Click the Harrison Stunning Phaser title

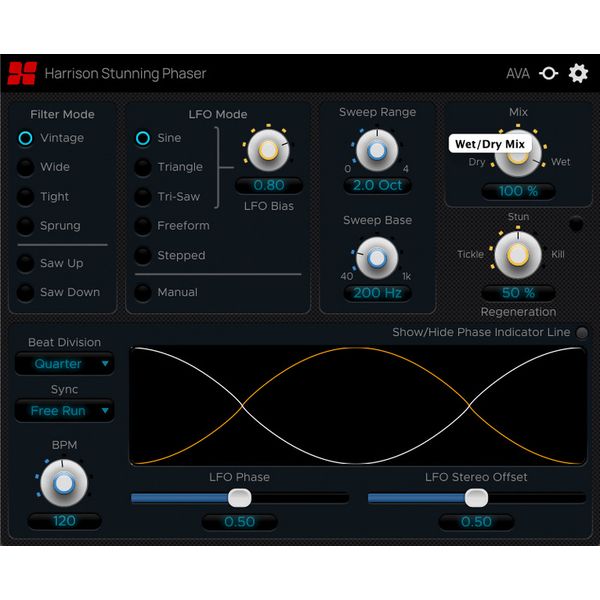tap(126, 73)
